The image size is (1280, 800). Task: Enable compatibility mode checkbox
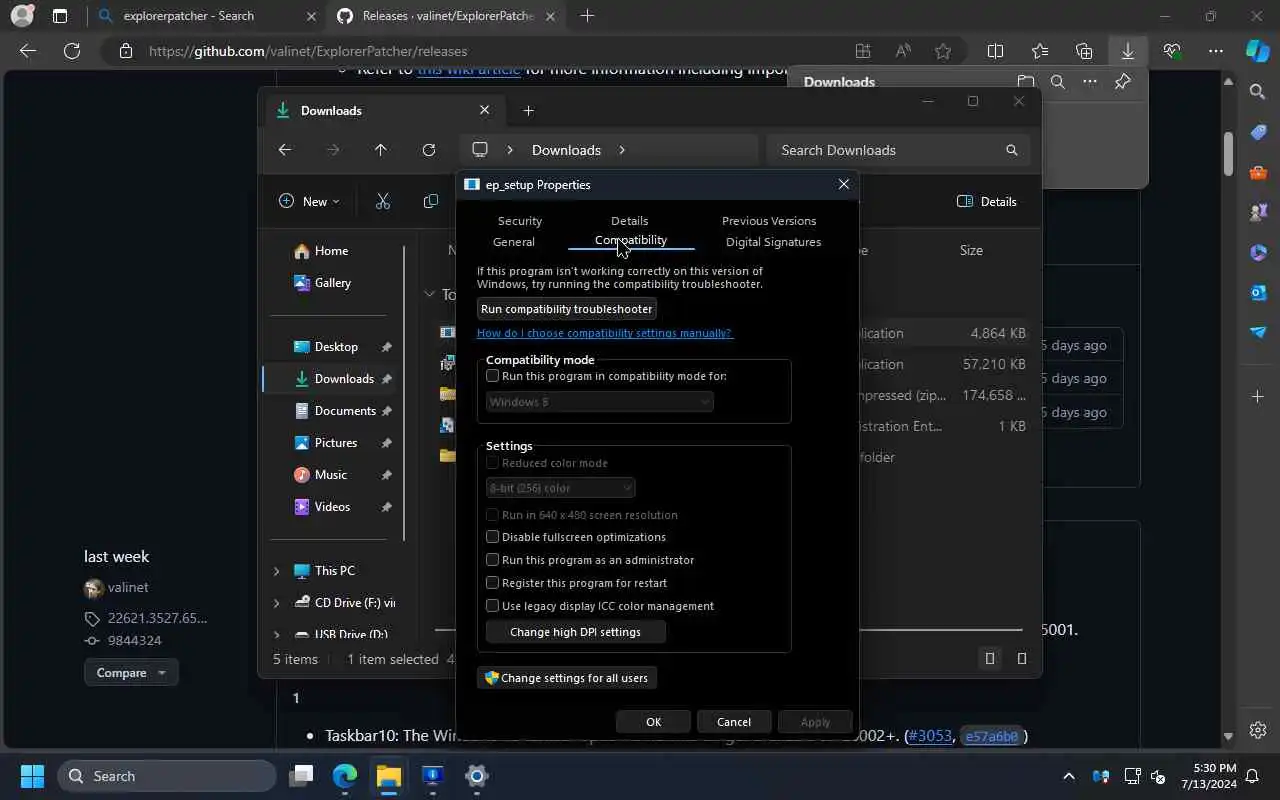coord(492,376)
